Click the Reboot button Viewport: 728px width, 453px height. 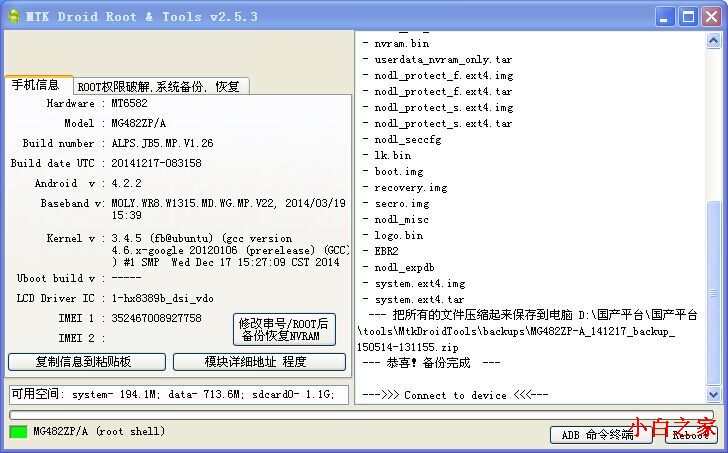tap(690, 435)
